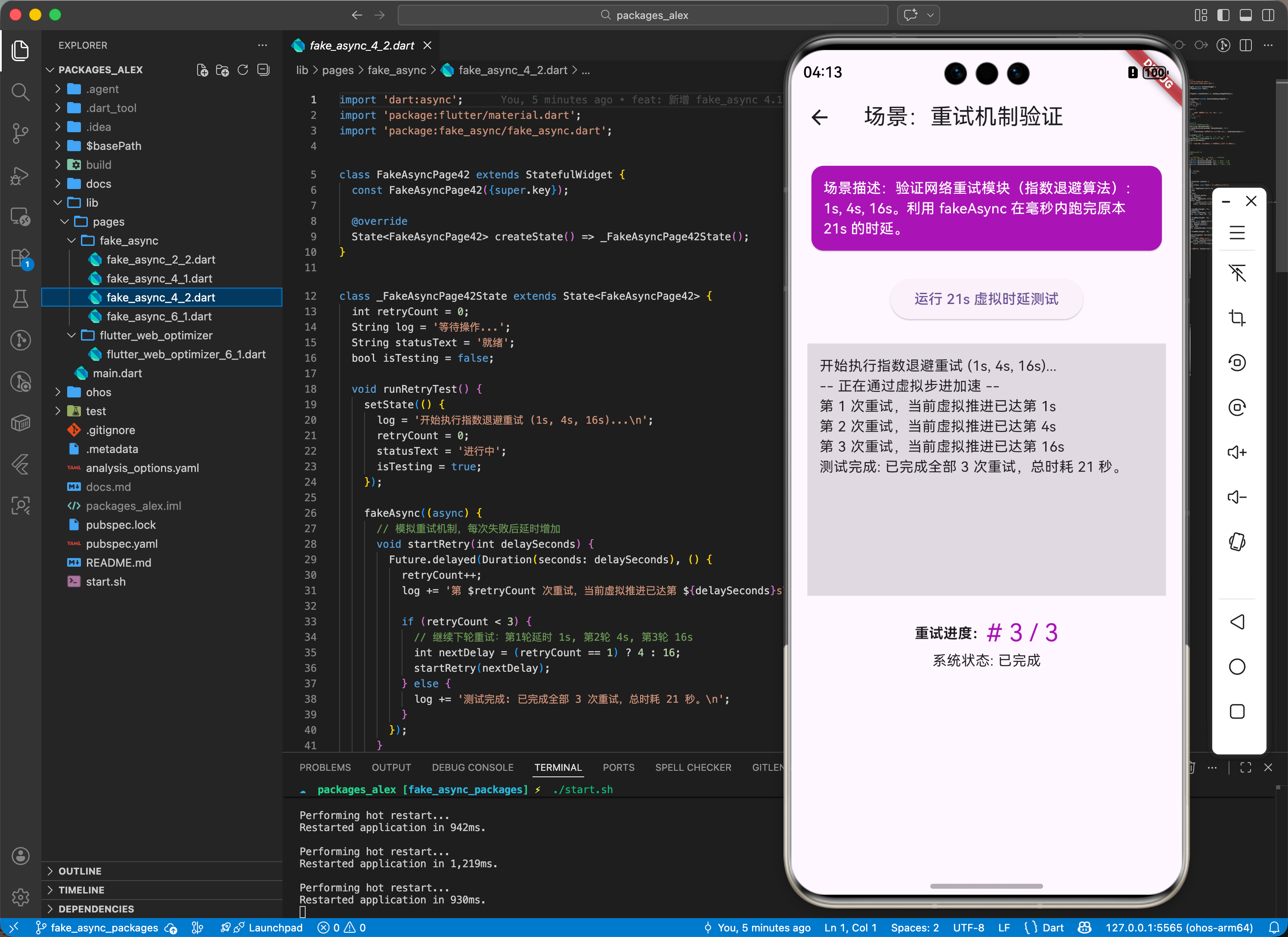Click New File icon in Explorer header
Viewport: 1288px width, 937px height.
[202, 70]
